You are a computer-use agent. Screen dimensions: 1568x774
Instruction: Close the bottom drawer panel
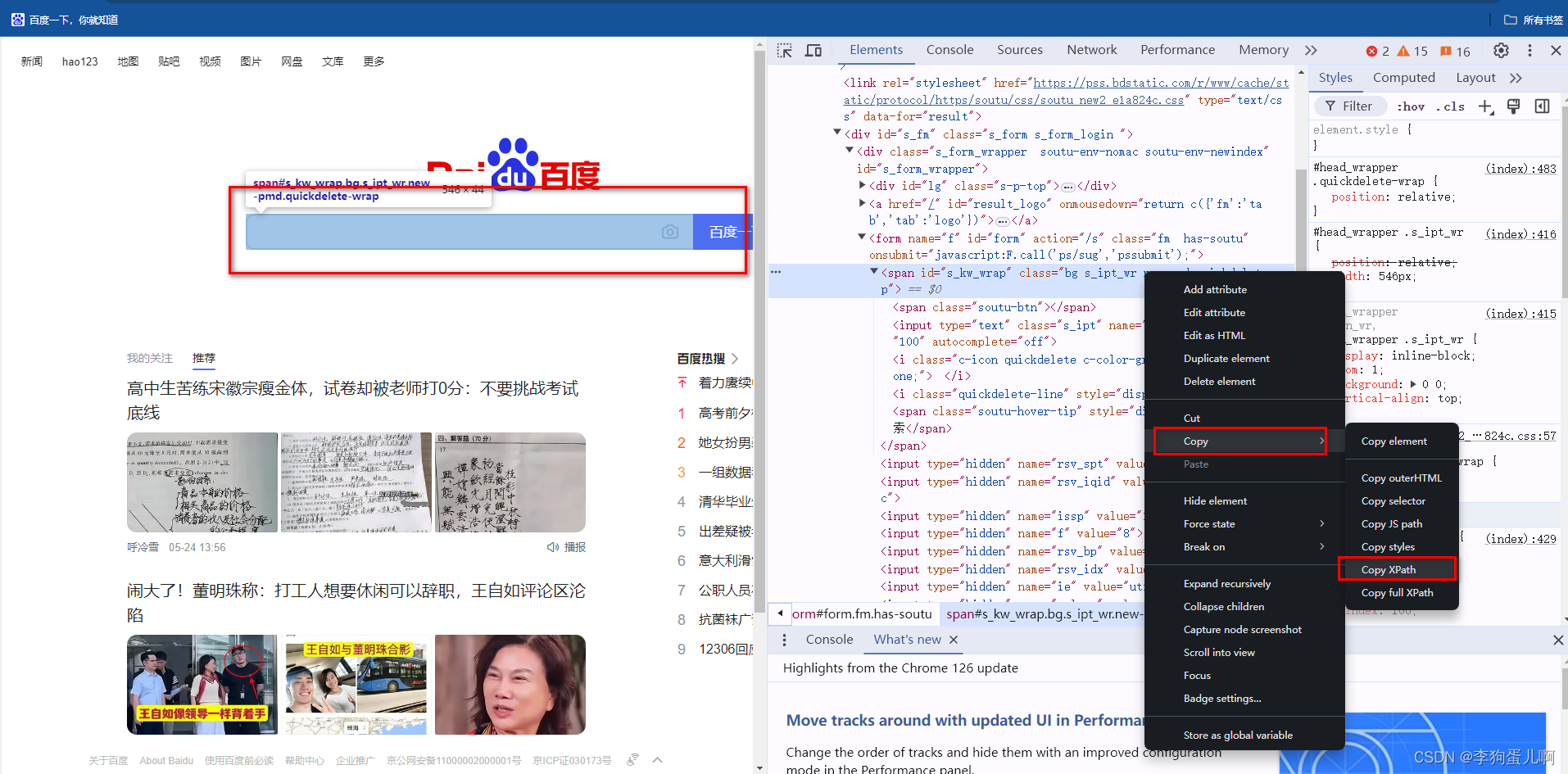tap(1558, 640)
